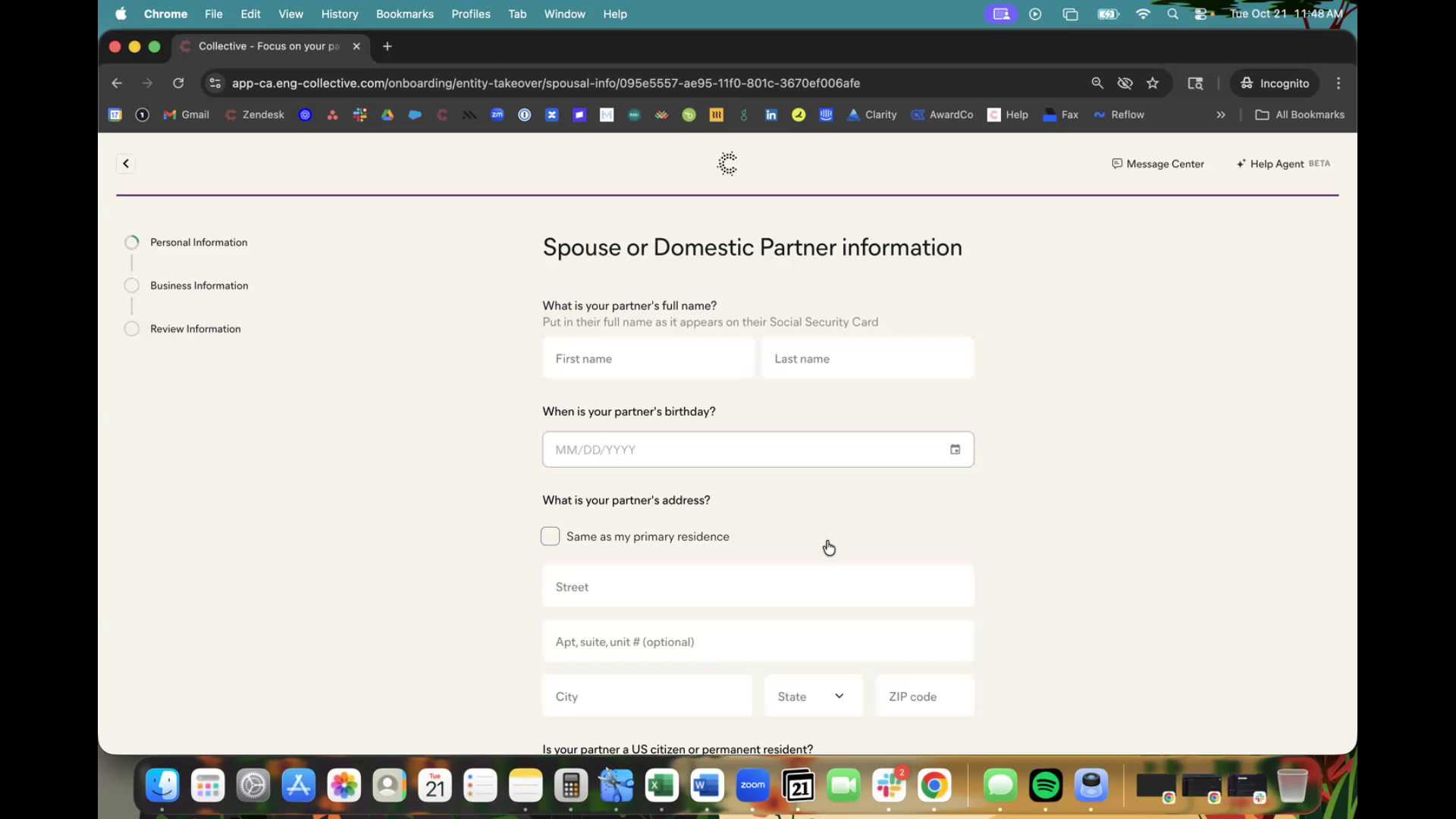Image resolution: width=1456 pixels, height=819 pixels.
Task: Expand hidden bookmarks chevron
Action: pos(1221,115)
